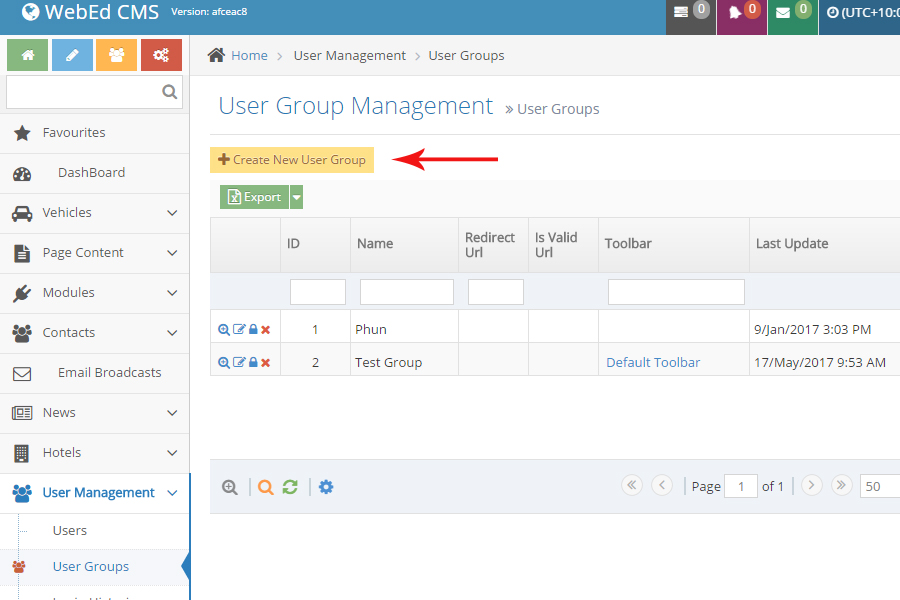The height and width of the screenshot is (600, 900).
Task: Open the Export button's dropdown arrow
Action: click(x=295, y=197)
